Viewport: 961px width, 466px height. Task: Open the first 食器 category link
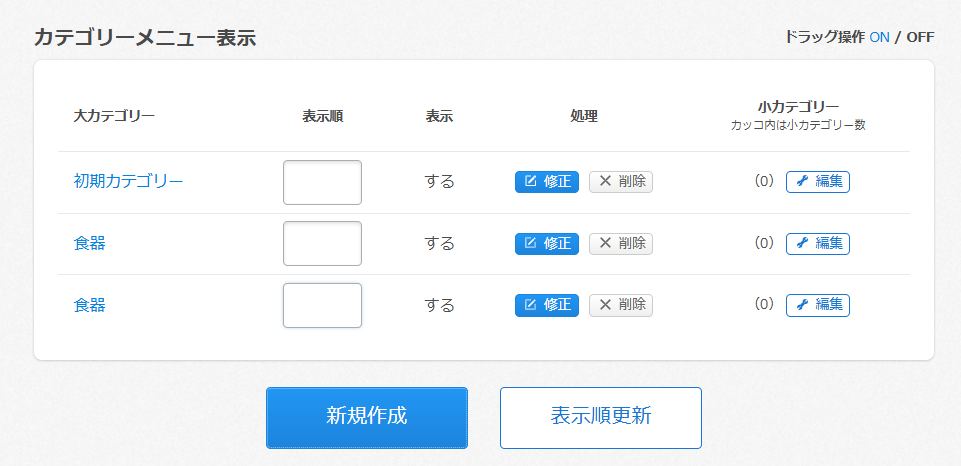(x=90, y=243)
